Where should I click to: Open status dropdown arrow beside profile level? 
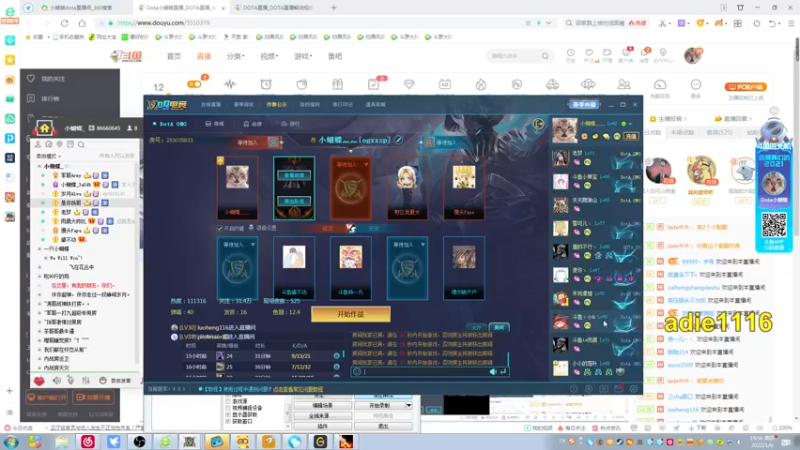[x=631, y=124]
